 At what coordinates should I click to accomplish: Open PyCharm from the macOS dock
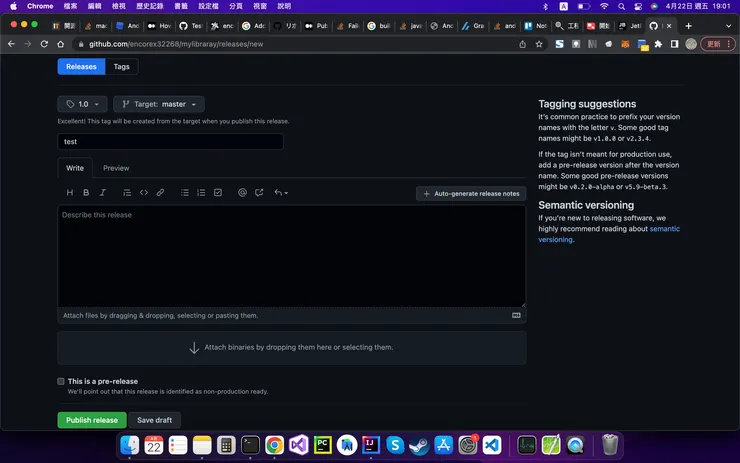pos(323,445)
